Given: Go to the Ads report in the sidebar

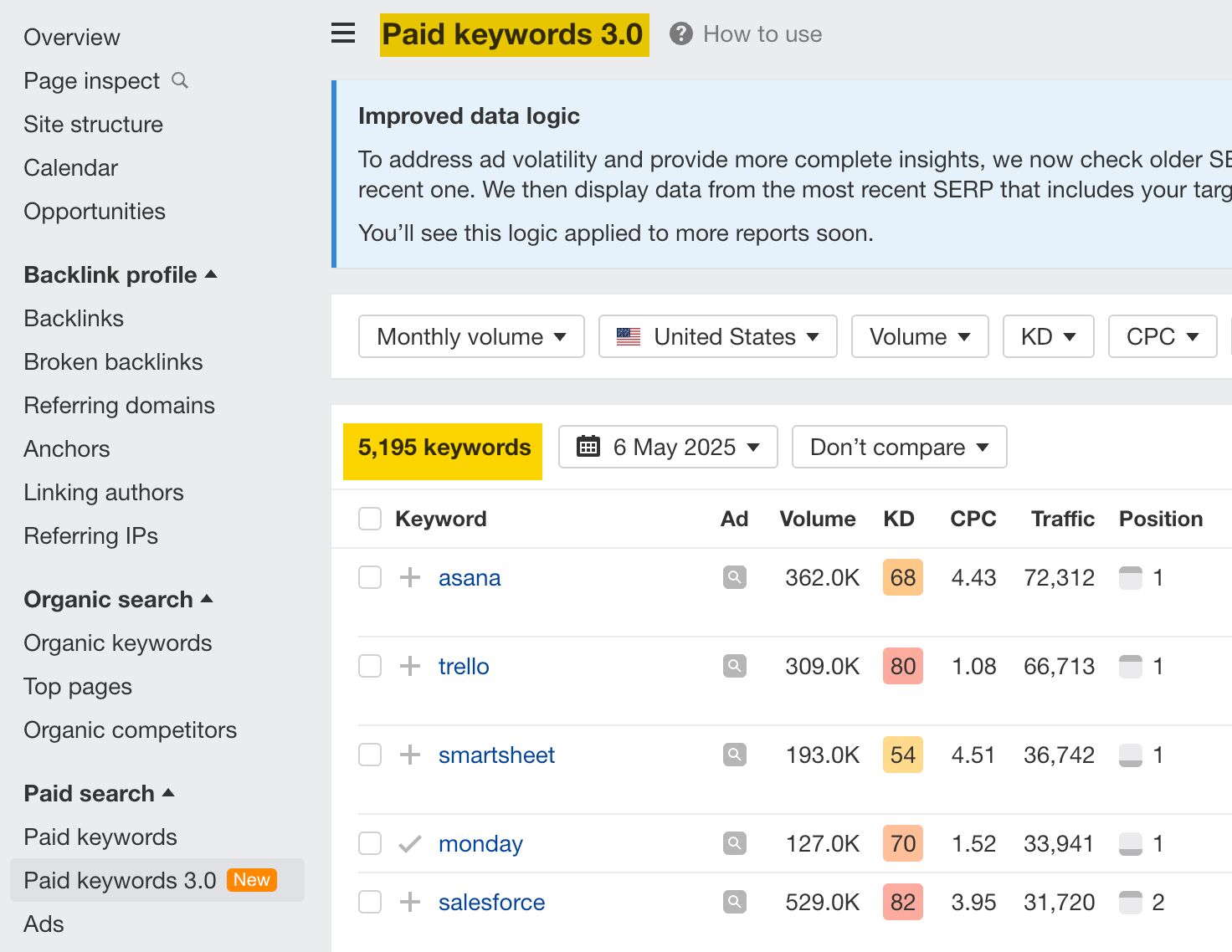Looking at the screenshot, I should tap(44, 924).
